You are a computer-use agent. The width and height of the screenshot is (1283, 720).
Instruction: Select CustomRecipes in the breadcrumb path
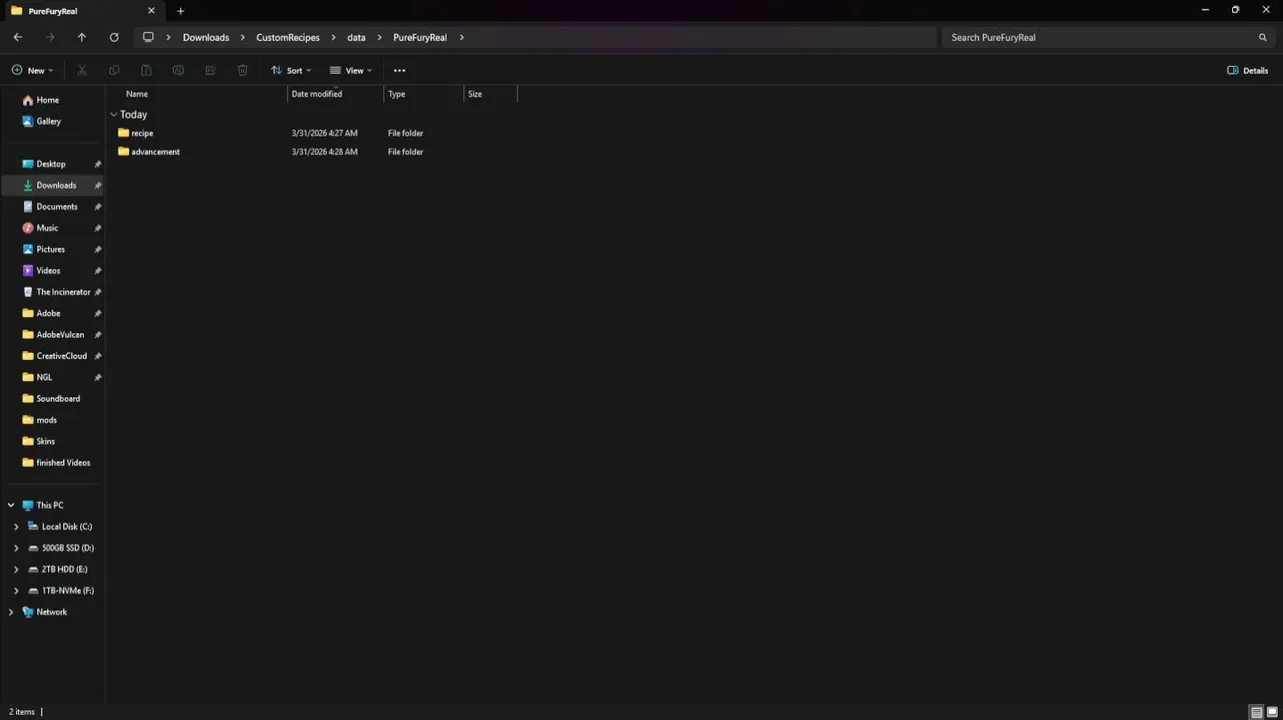288,37
